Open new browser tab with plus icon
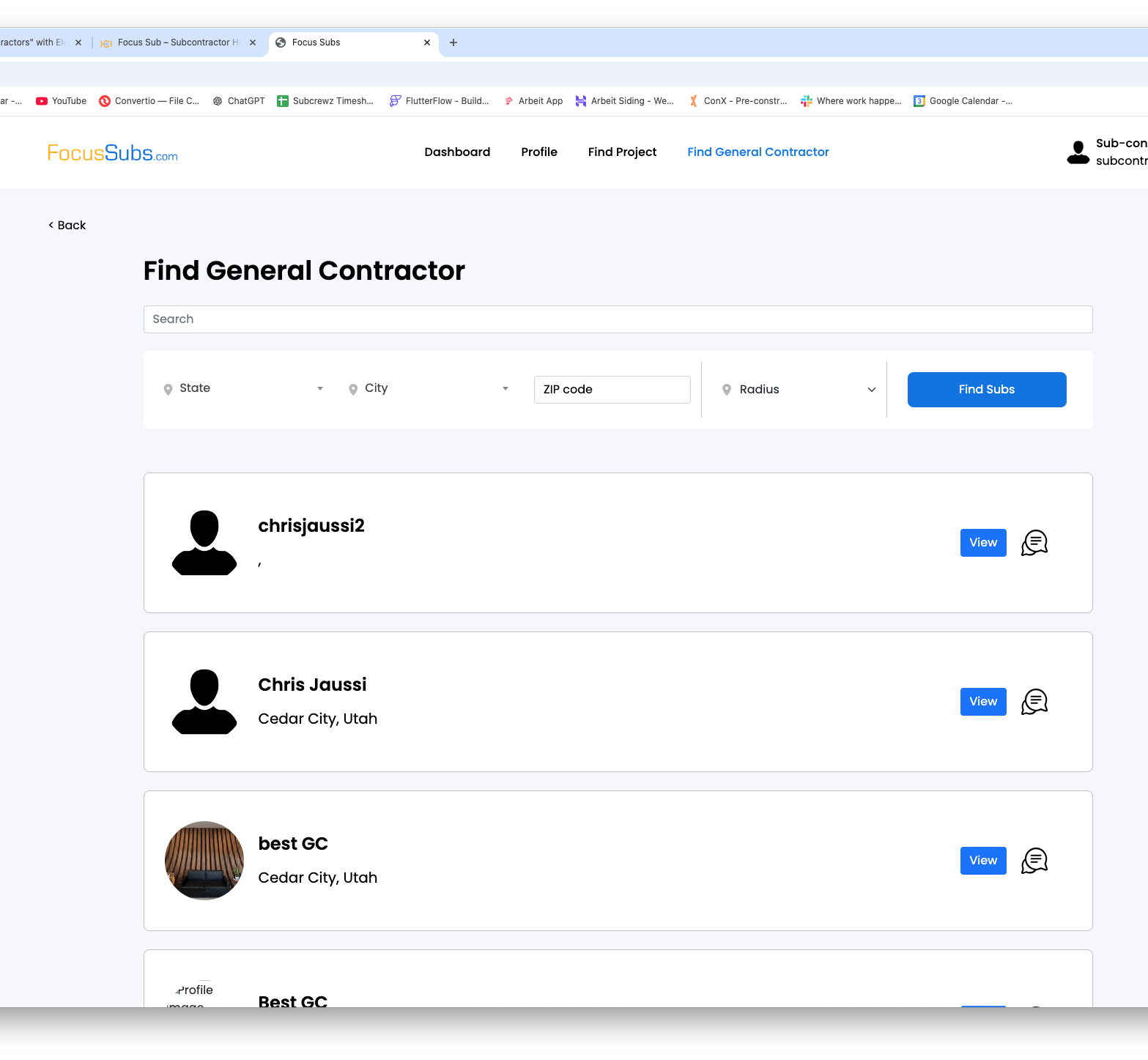The image size is (1148, 1060). click(453, 42)
